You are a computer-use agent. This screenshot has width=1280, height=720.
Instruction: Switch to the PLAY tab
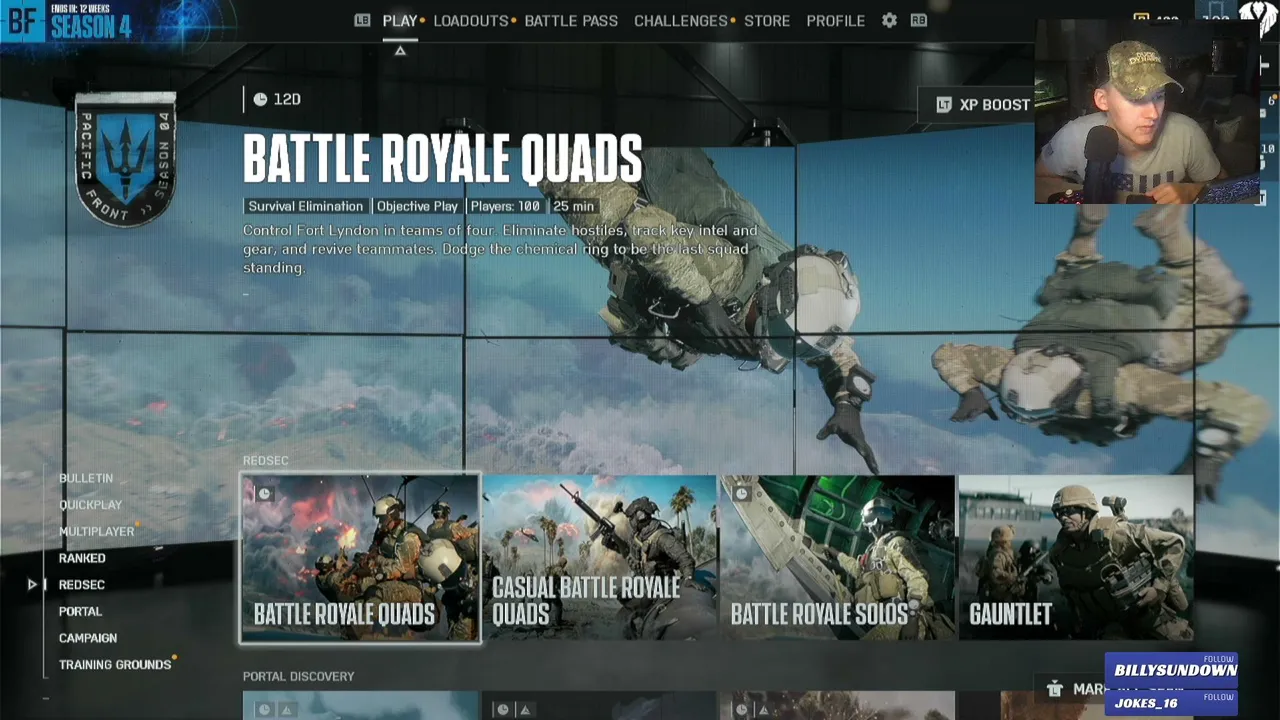(x=400, y=20)
